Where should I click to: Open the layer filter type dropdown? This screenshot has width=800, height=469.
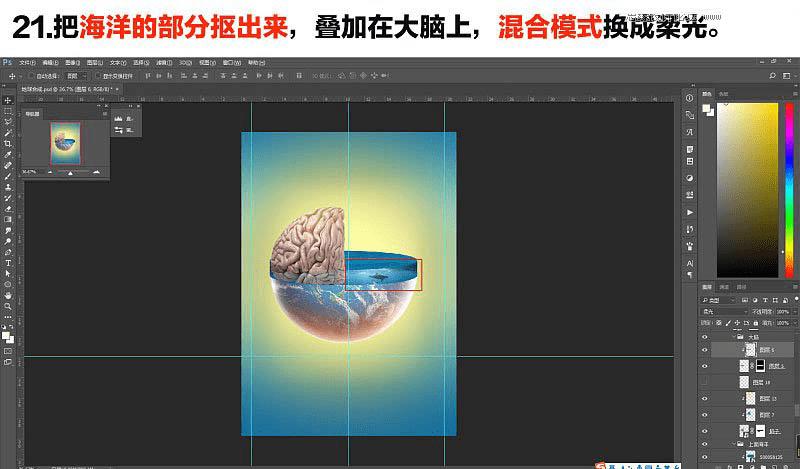pos(718,300)
